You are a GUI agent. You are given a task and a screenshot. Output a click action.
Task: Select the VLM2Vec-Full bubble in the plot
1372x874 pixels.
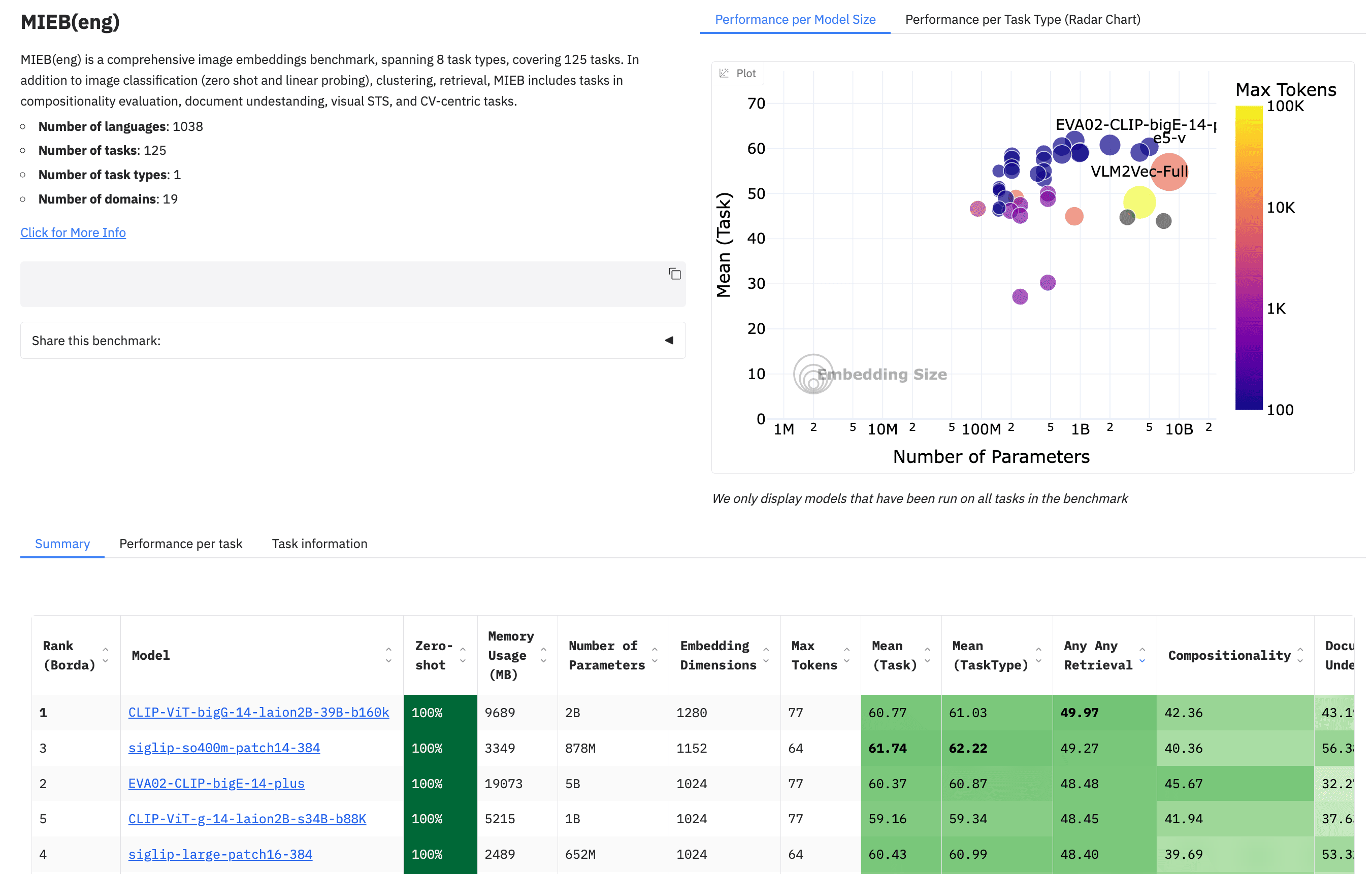(1170, 173)
